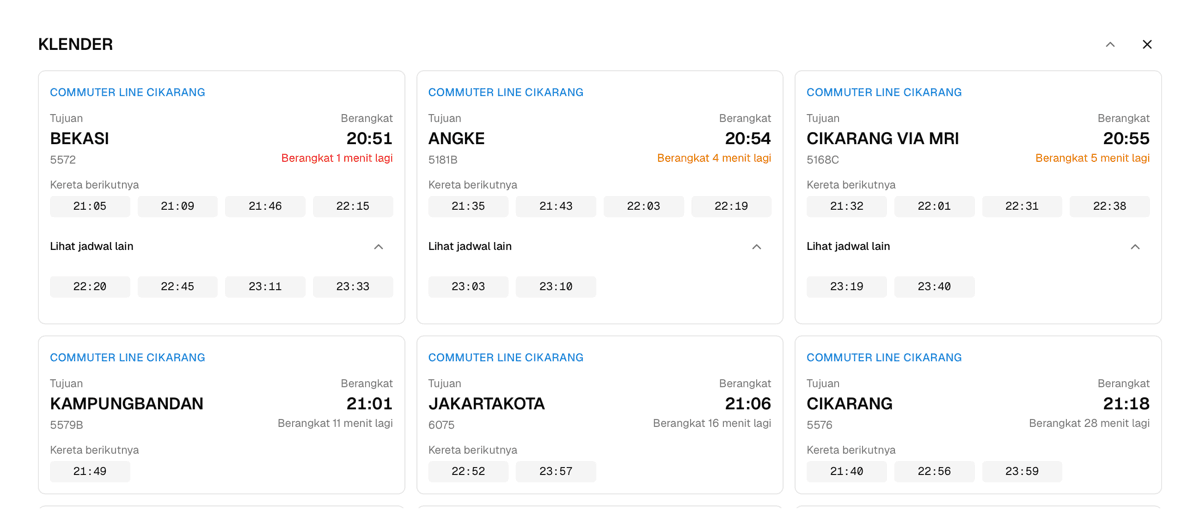Select the 21:09 next train chip
This screenshot has height=523, width=1200.
177,207
